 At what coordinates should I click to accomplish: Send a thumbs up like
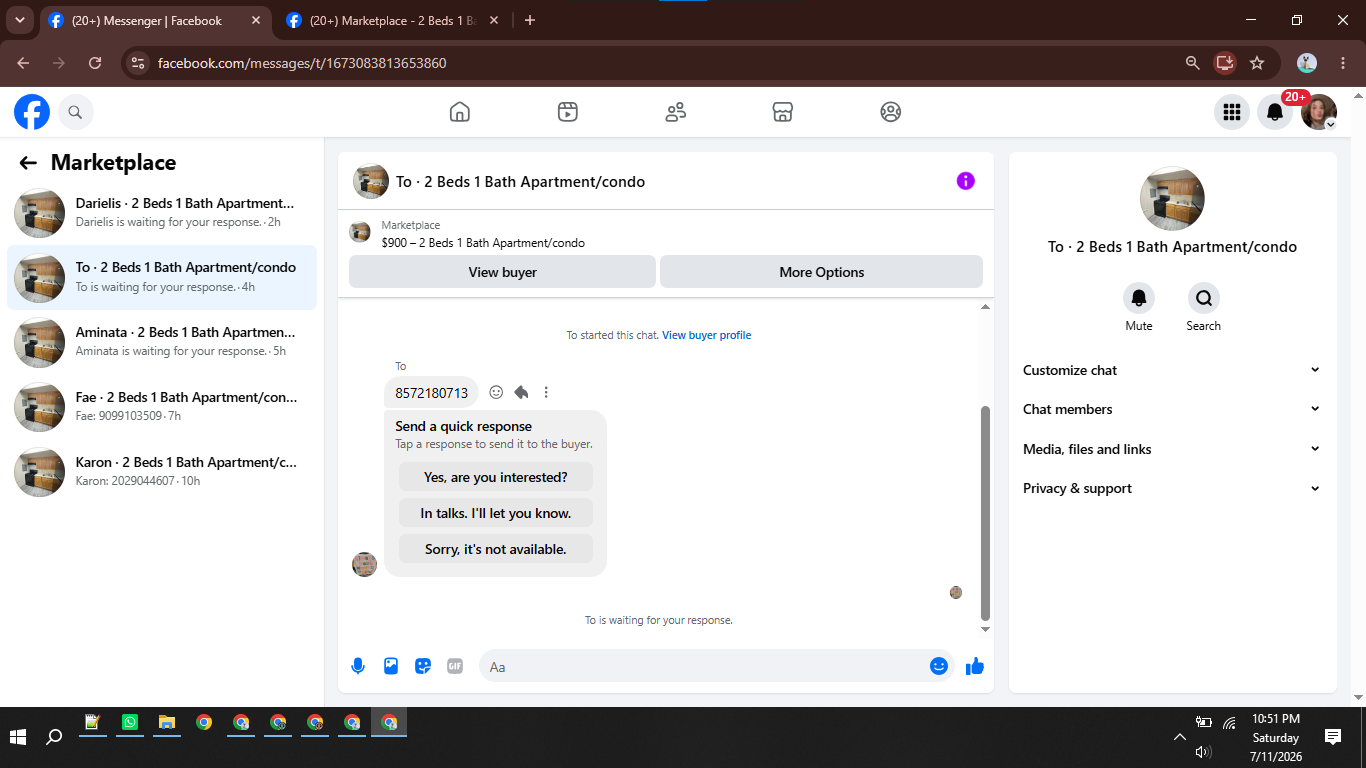tap(975, 666)
